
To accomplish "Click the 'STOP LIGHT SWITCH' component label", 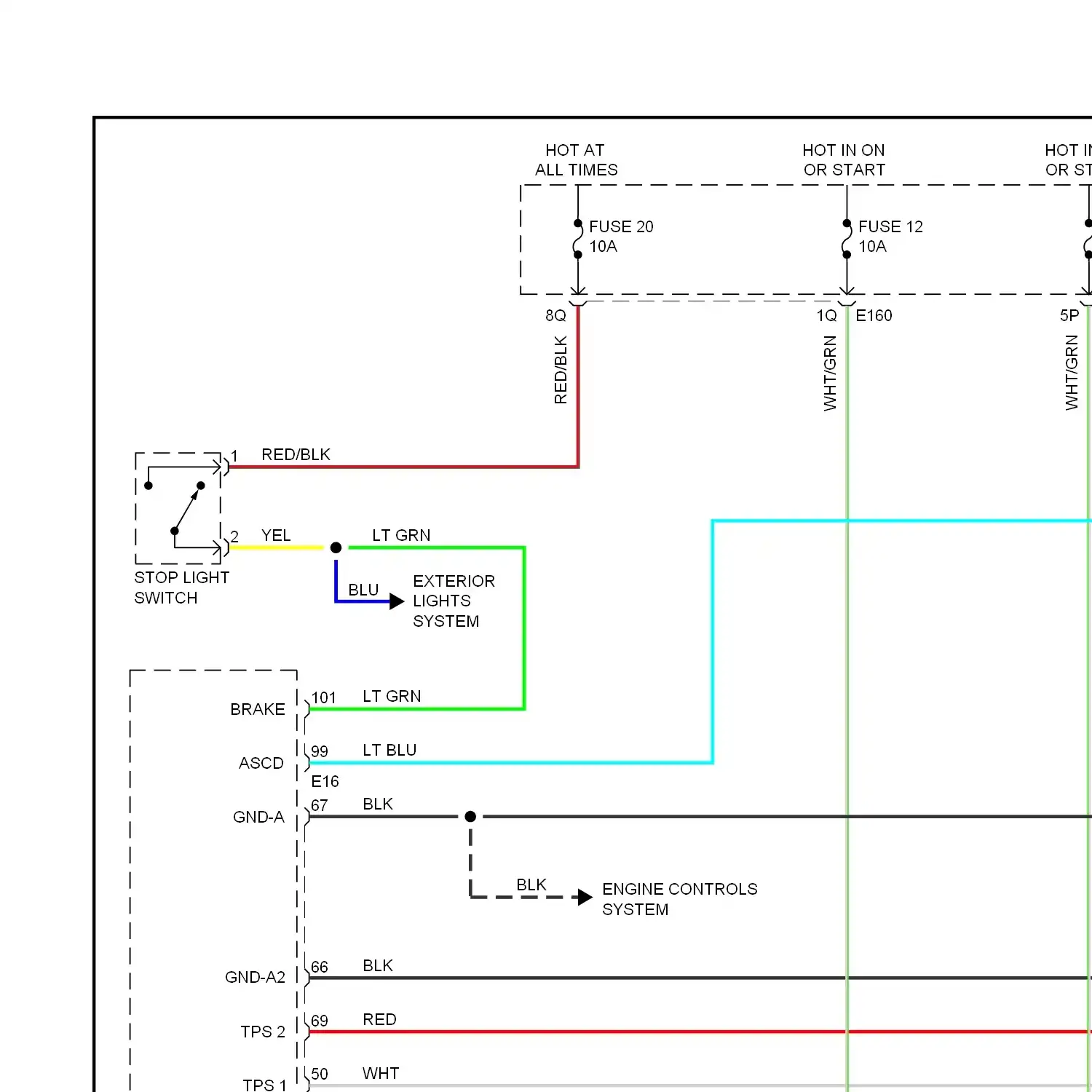I will coord(181,587).
